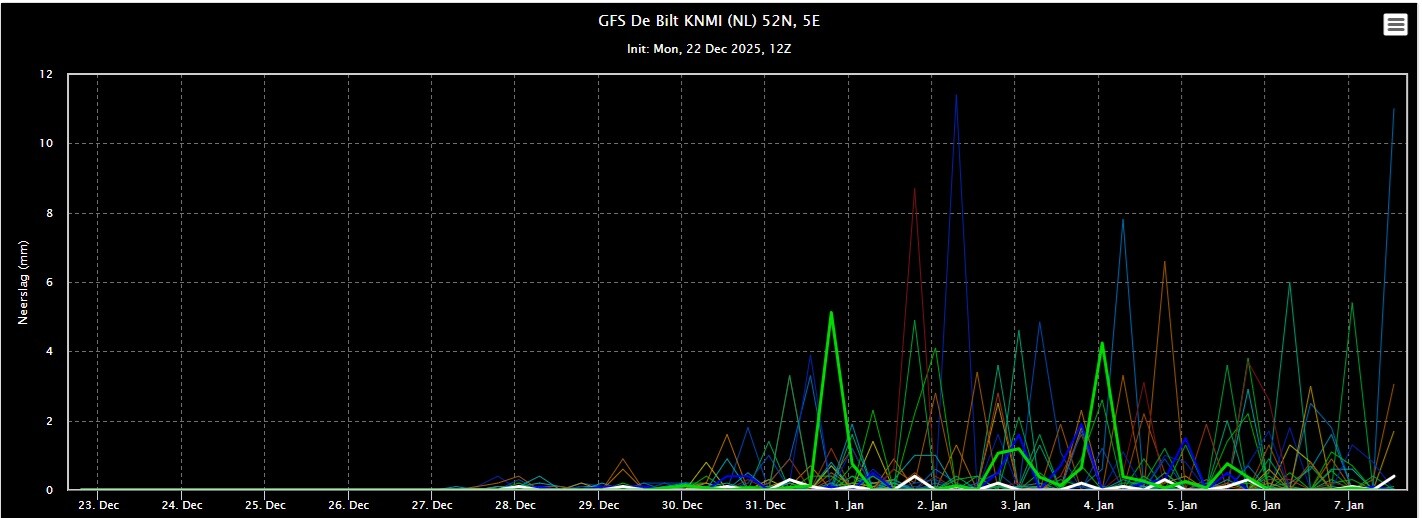
Task: Click the 23. Dec axis label
Action: [98, 505]
